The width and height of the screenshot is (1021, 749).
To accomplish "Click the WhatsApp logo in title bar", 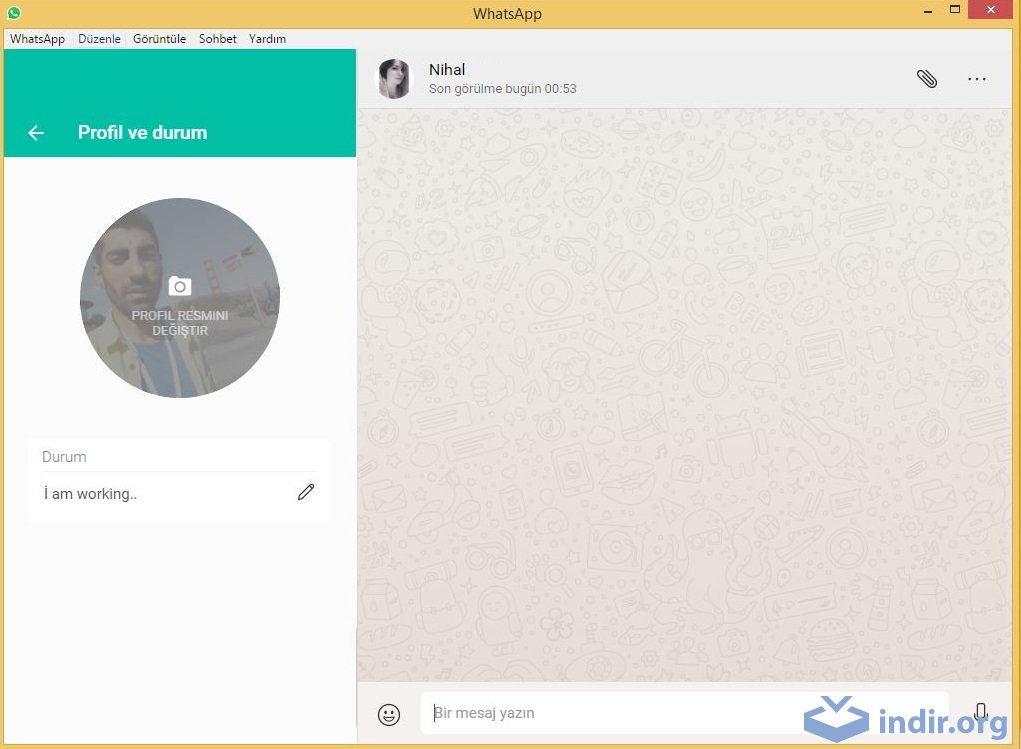I will (x=14, y=12).
